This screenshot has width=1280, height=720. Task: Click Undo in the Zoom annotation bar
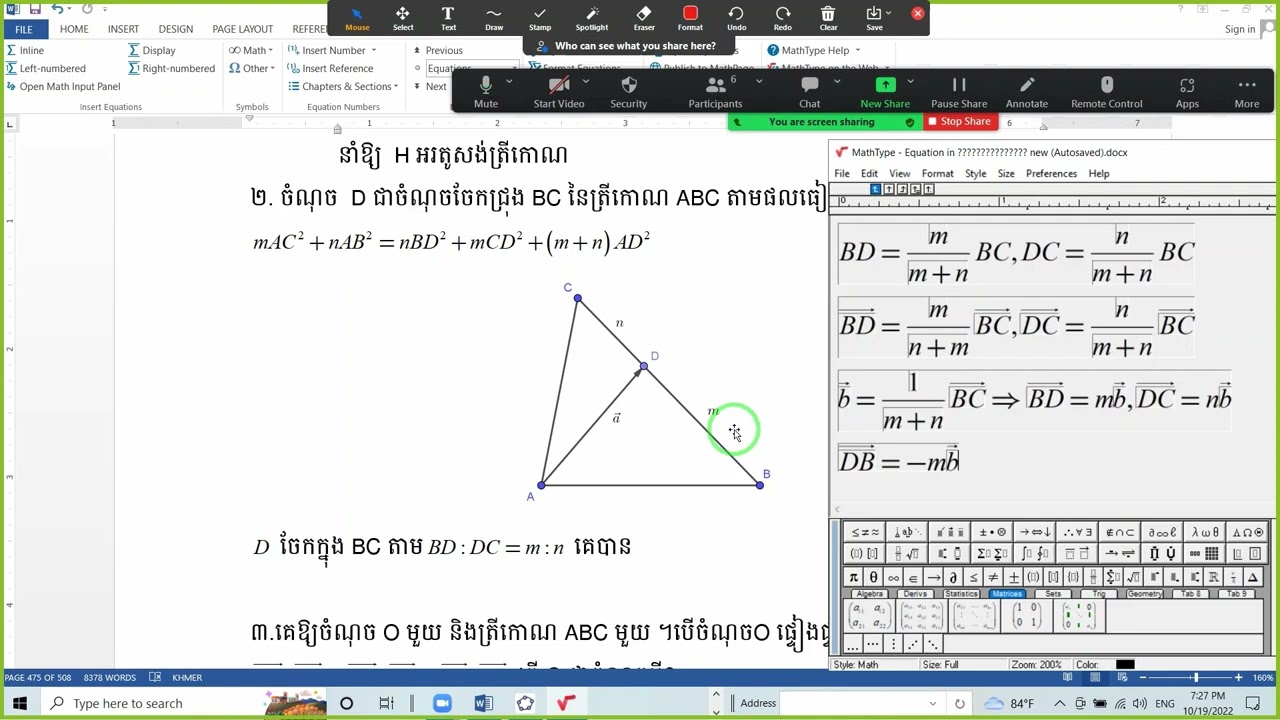736,18
